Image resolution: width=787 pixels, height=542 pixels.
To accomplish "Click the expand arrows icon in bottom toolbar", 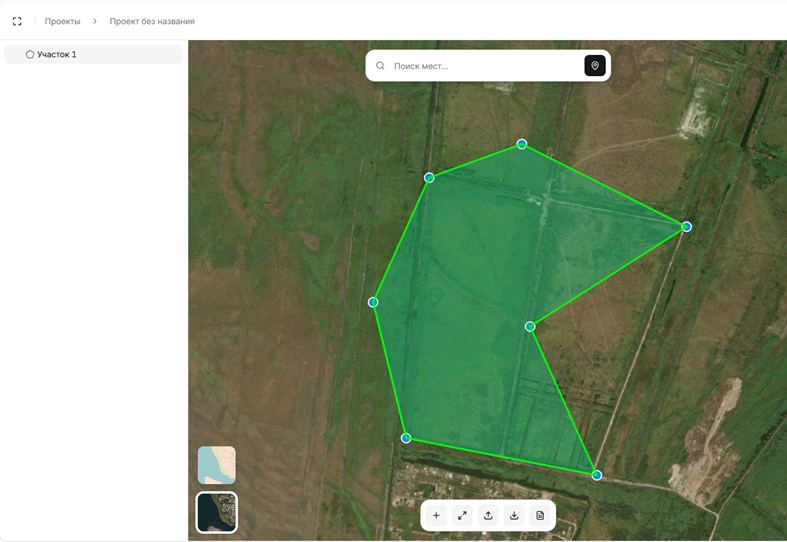I will [x=462, y=515].
